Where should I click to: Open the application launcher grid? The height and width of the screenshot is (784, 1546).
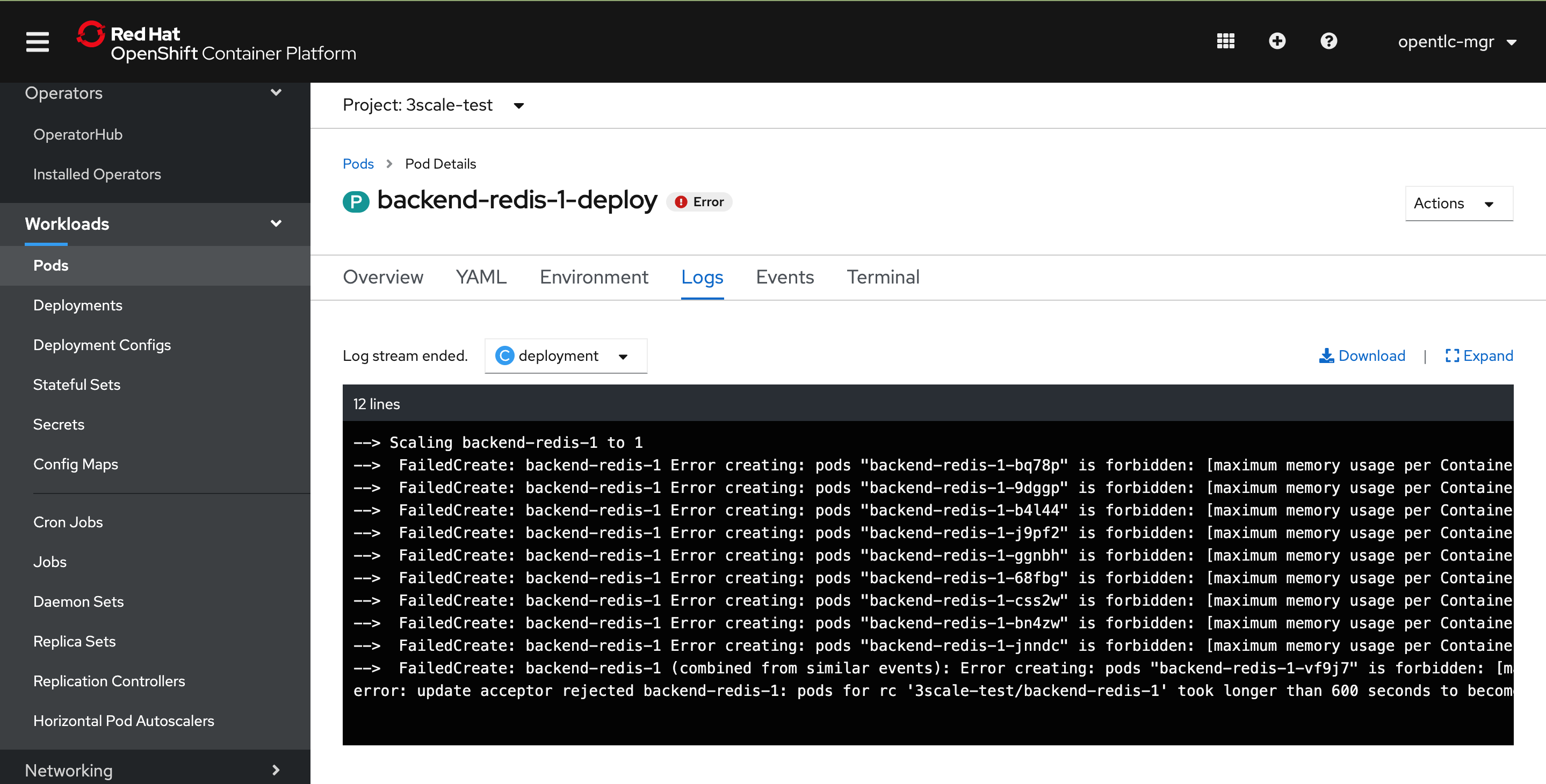[x=1225, y=41]
